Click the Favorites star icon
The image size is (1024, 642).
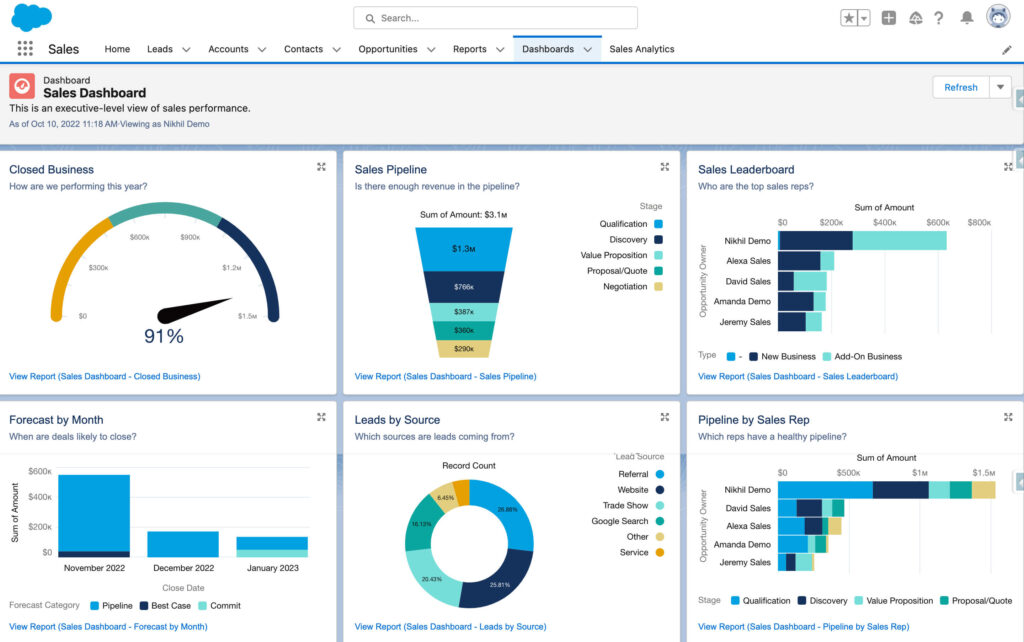849,18
